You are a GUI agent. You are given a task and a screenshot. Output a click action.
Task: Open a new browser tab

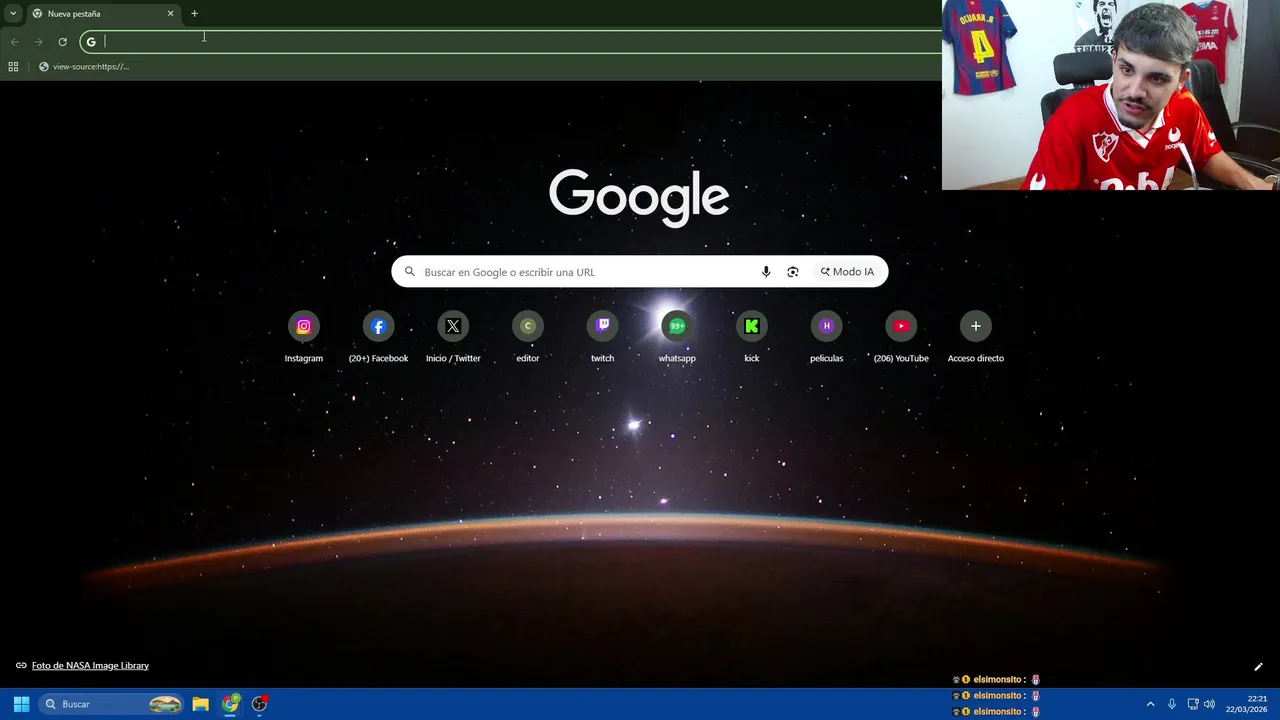[194, 14]
